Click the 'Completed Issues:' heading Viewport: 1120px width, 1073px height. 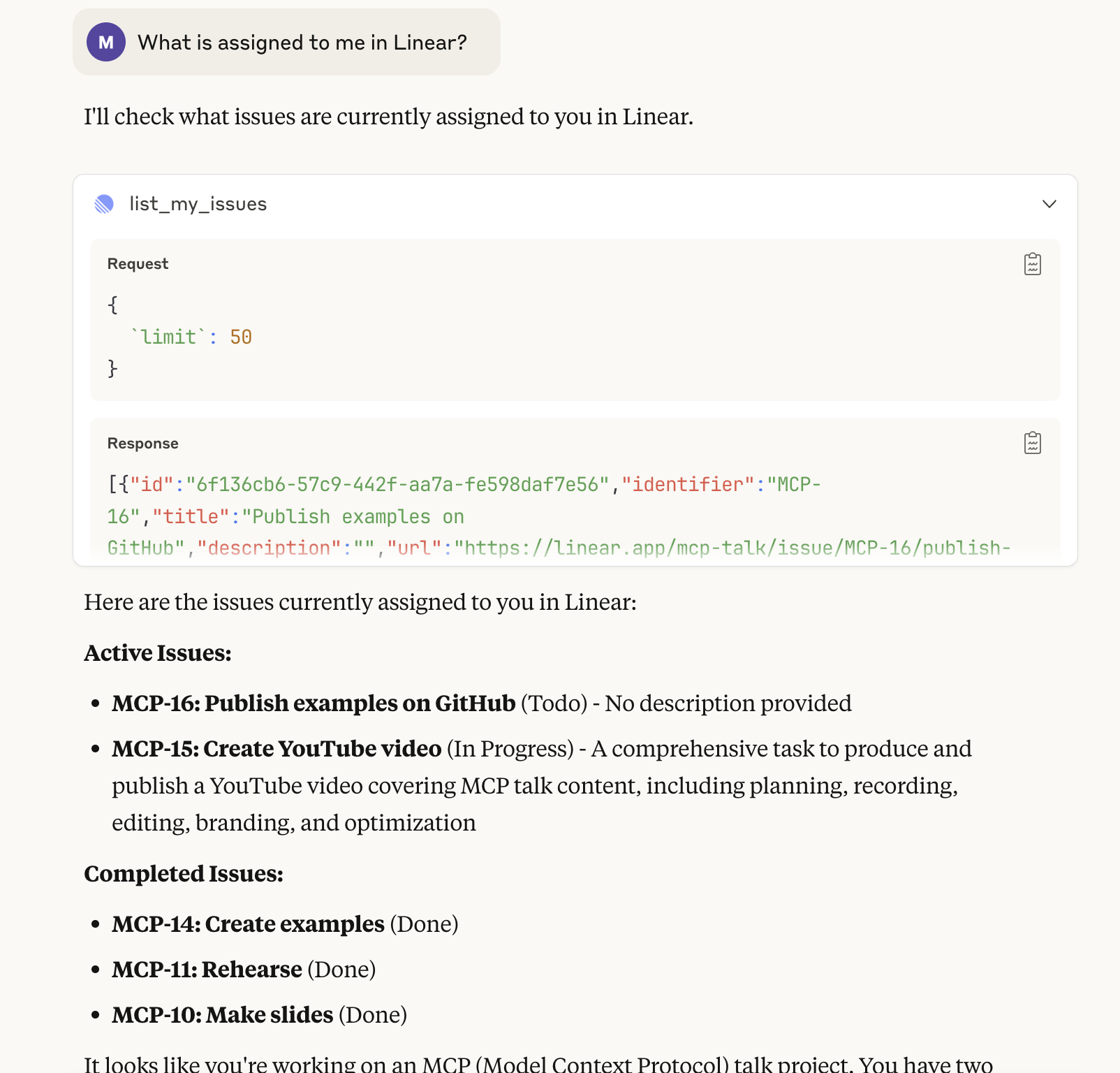click(184, 873)
